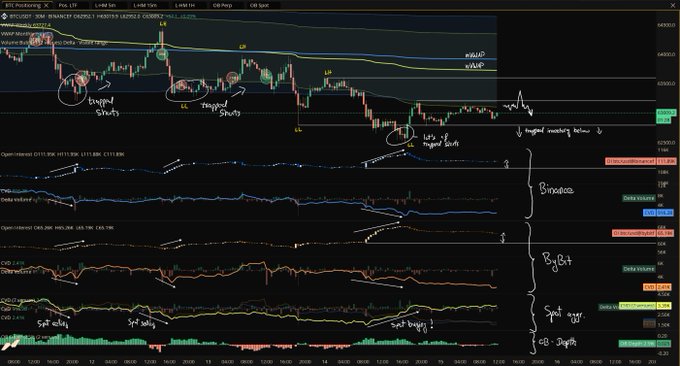Screen dimensions: 680x366
Task: Click the 111.89K open interest value tag
Action: coord(666,161)
